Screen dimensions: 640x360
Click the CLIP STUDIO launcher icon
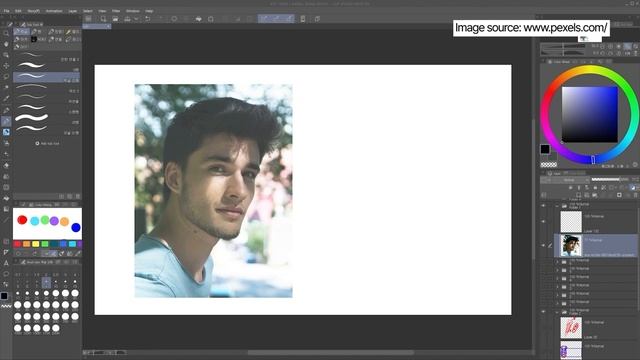pyautogui.click(x=88, y=19)
